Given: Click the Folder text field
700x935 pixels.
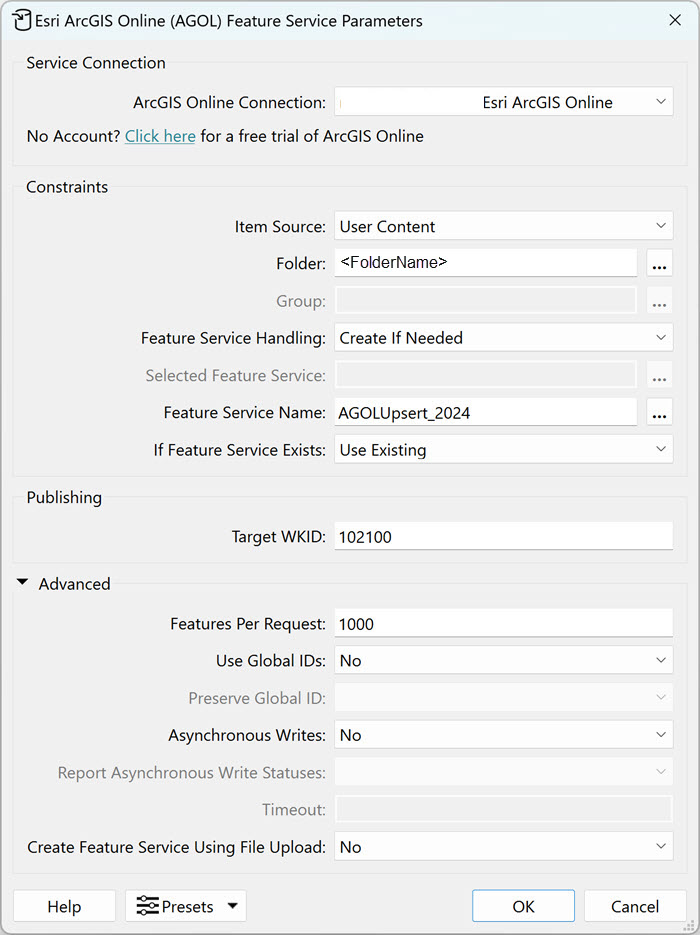Looking at the screenshot, I should click(x=485, y=262).
